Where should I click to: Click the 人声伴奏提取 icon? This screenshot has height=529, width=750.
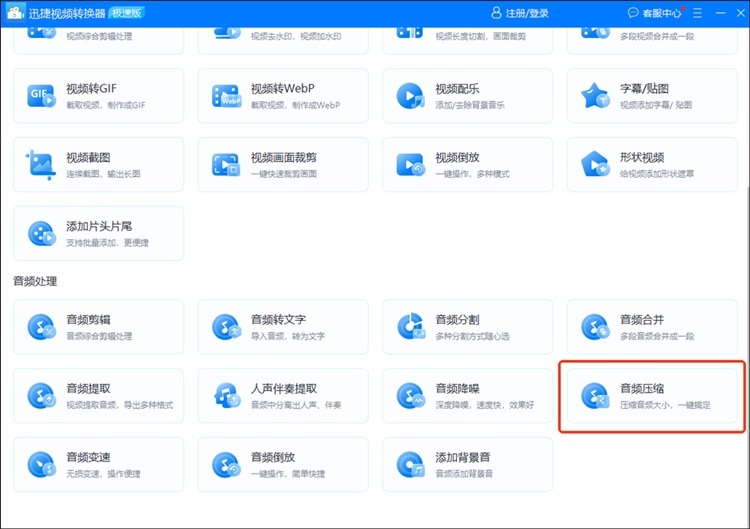click(227, 396)
